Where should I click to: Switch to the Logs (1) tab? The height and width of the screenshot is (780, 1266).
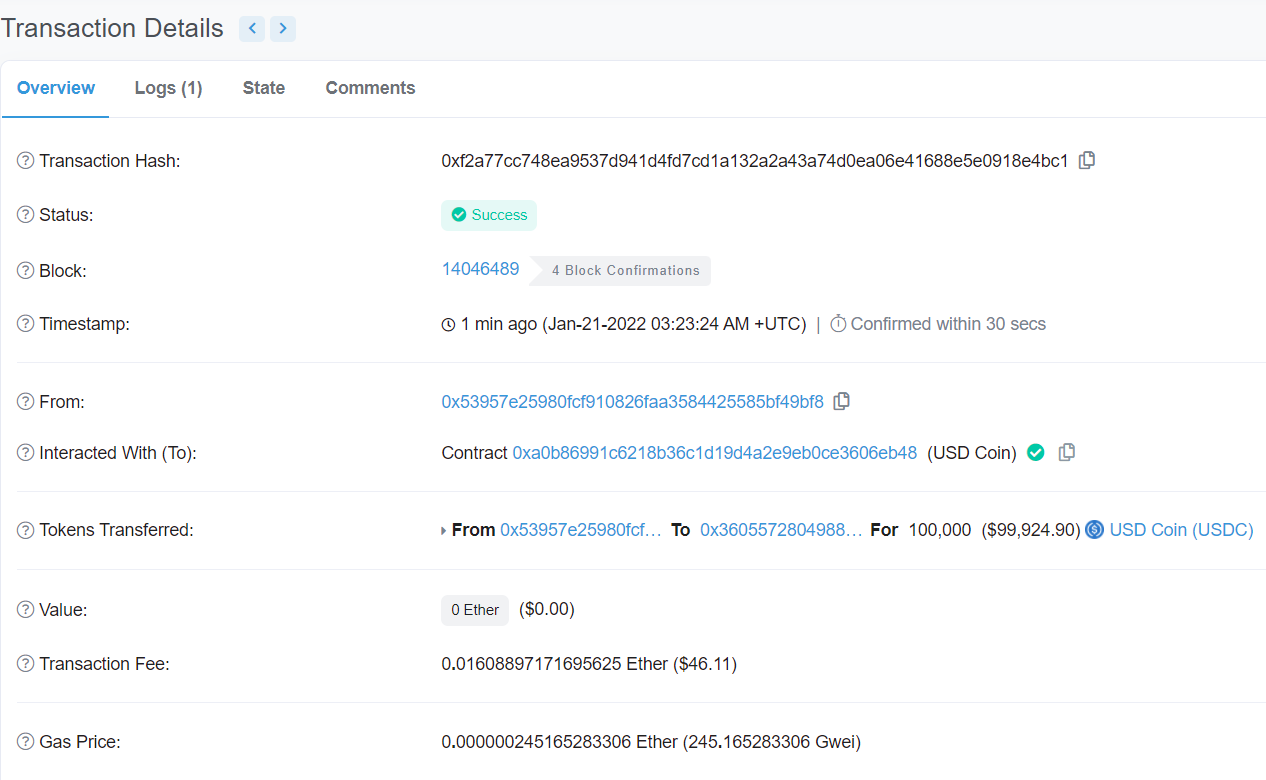(168, 88)
